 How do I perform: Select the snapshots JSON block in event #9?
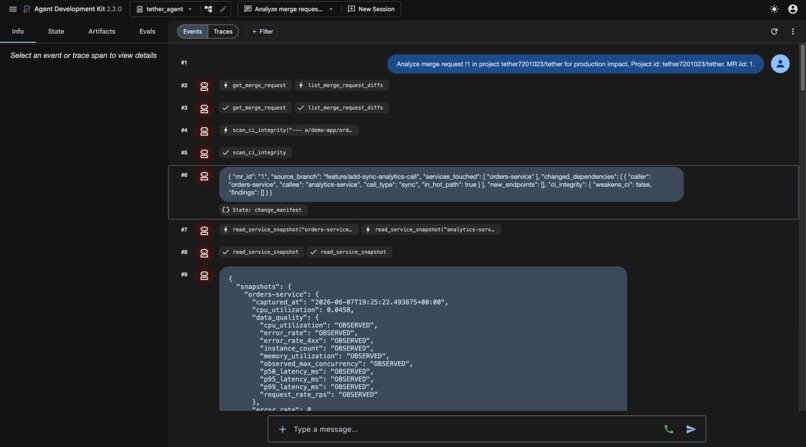click(423, 338)
